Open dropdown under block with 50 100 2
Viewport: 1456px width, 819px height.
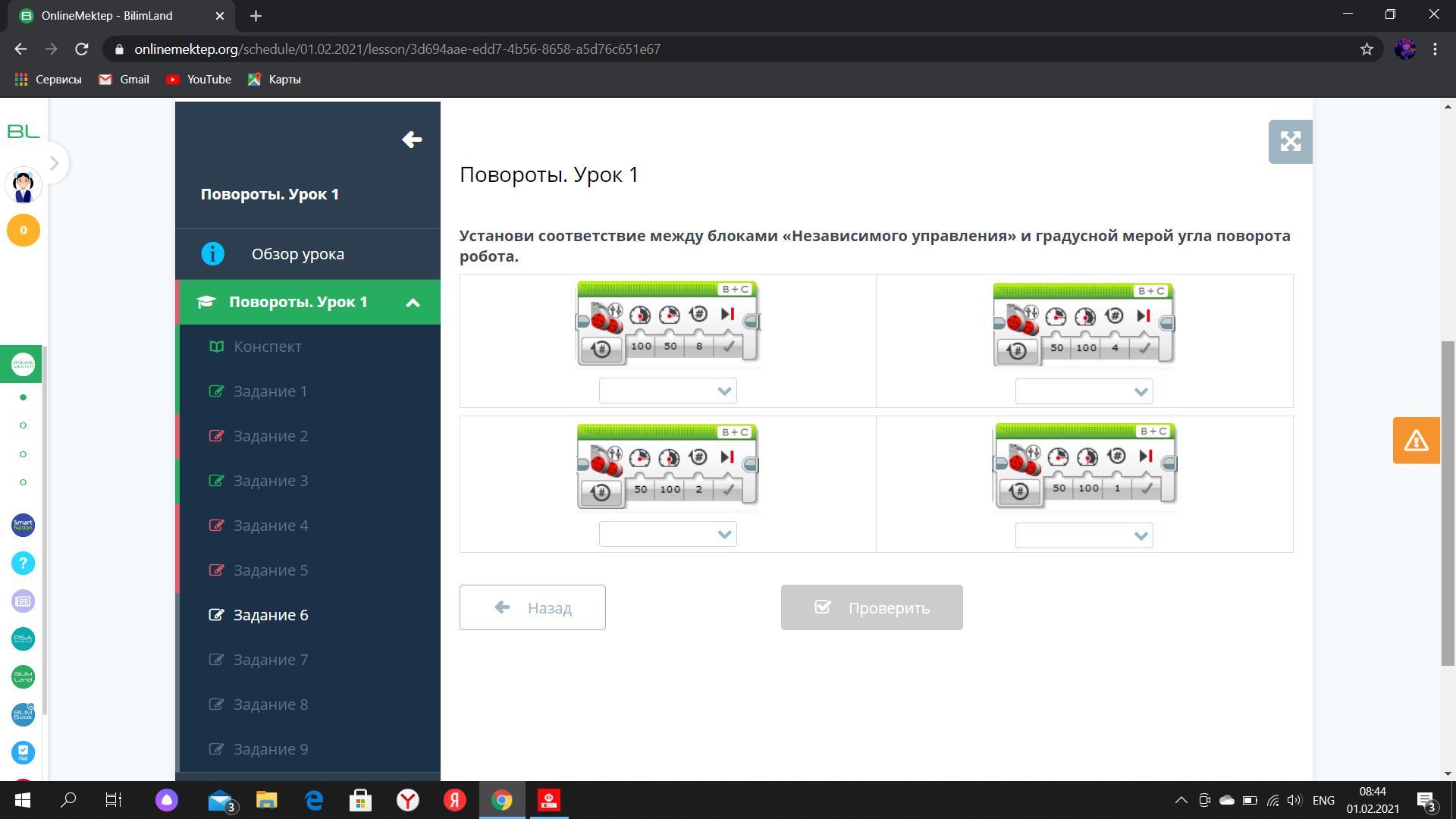click(x=667, y=535)
